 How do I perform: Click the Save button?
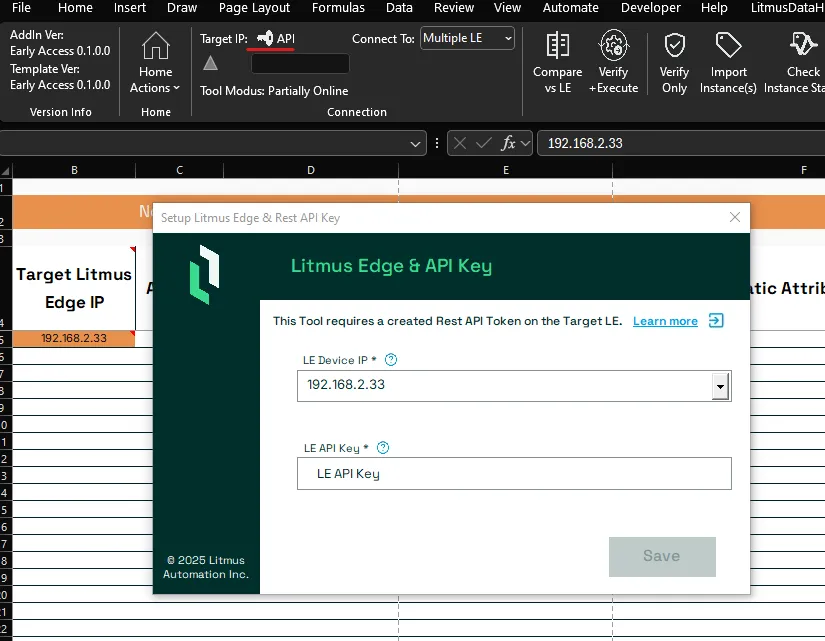click(662, 556)
